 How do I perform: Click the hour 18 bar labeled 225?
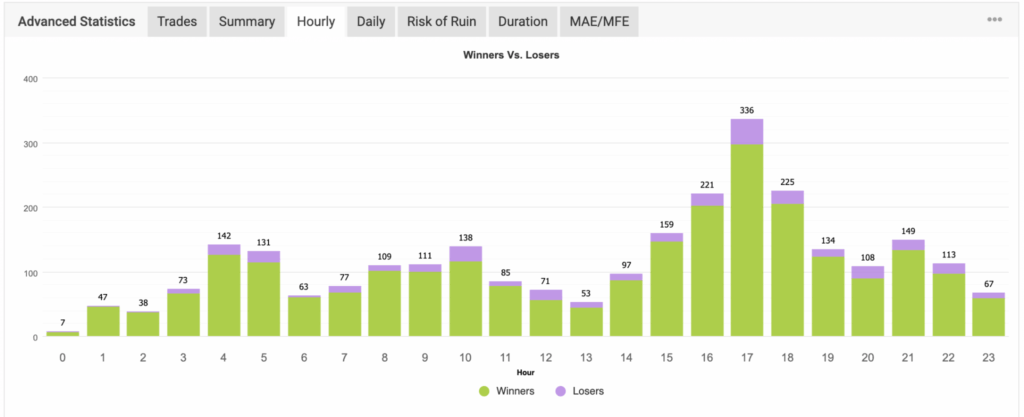[x=788, y=264]
